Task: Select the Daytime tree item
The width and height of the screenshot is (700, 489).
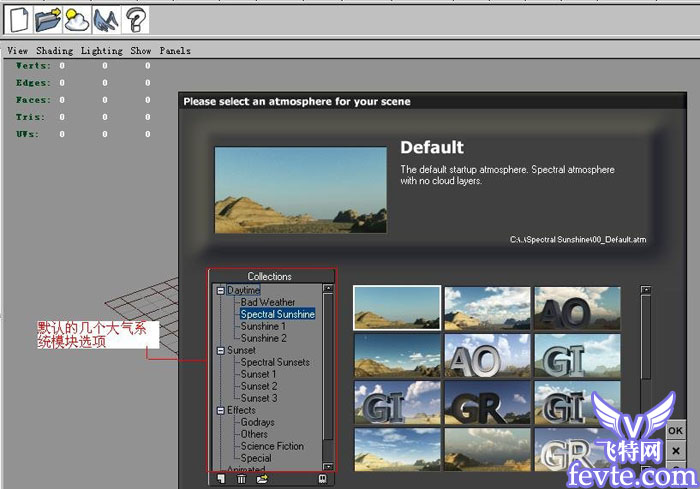Action: click(243, 290)
